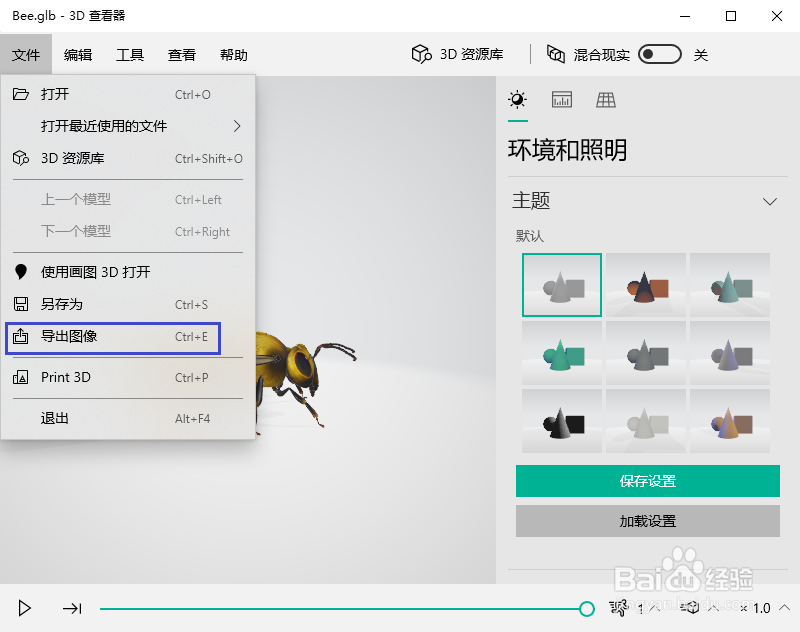Screen dimensions: 800x632
Task: Select Print 3D menu entry
Action: click(128, 377)
